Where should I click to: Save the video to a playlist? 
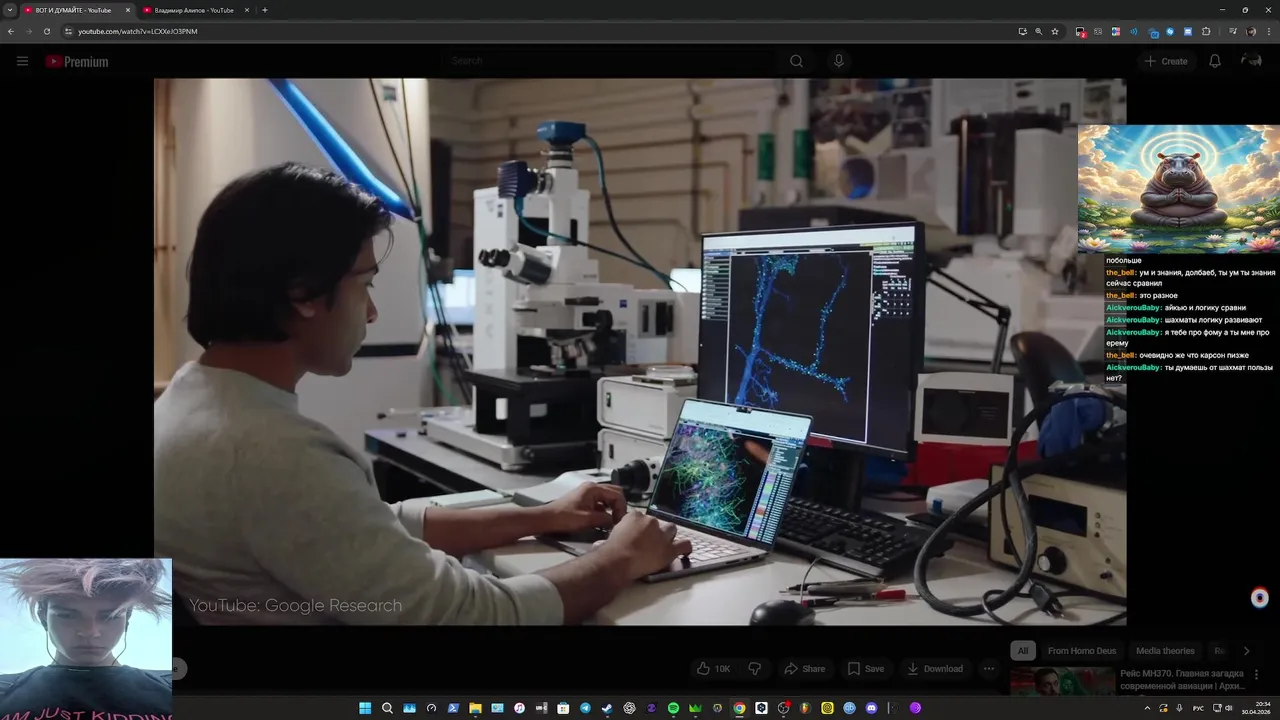(866, 668)
